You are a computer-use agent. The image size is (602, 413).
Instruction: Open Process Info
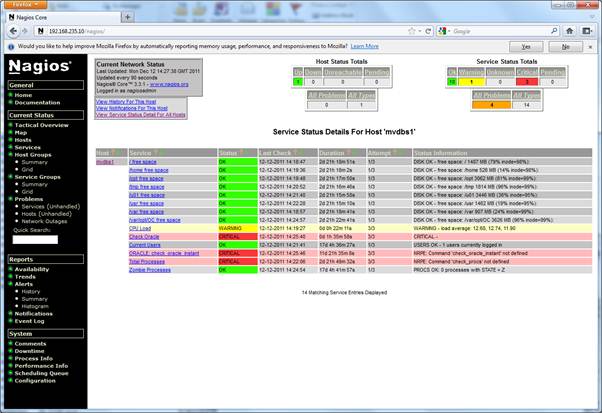pyautogui.click(x=33, y=358)
